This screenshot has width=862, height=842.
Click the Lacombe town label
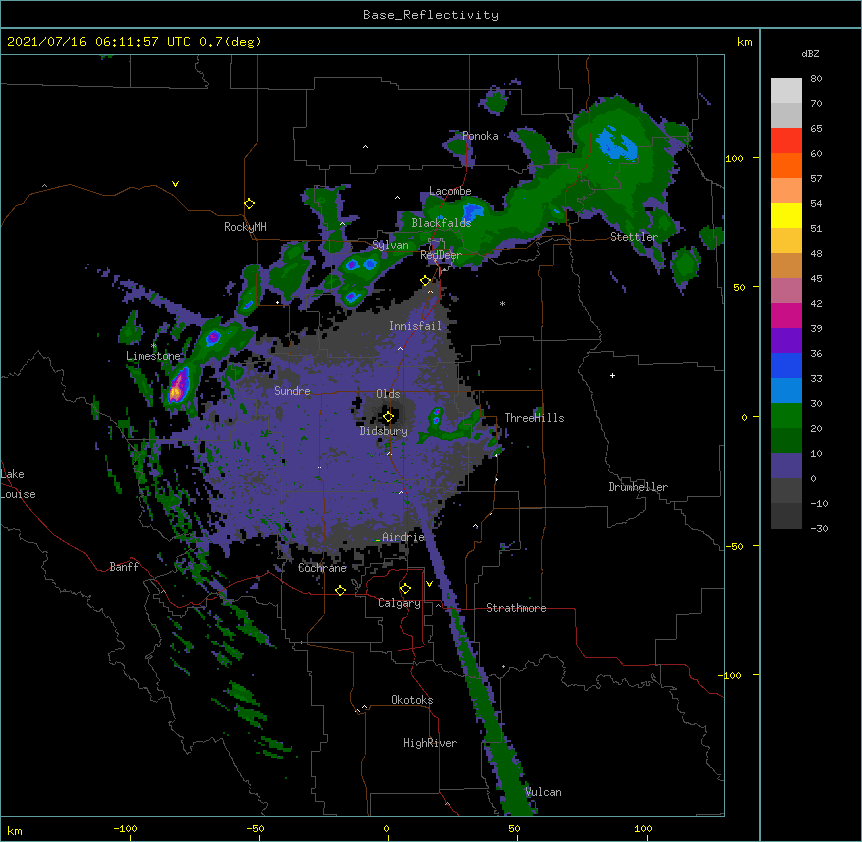click(450, 191)
